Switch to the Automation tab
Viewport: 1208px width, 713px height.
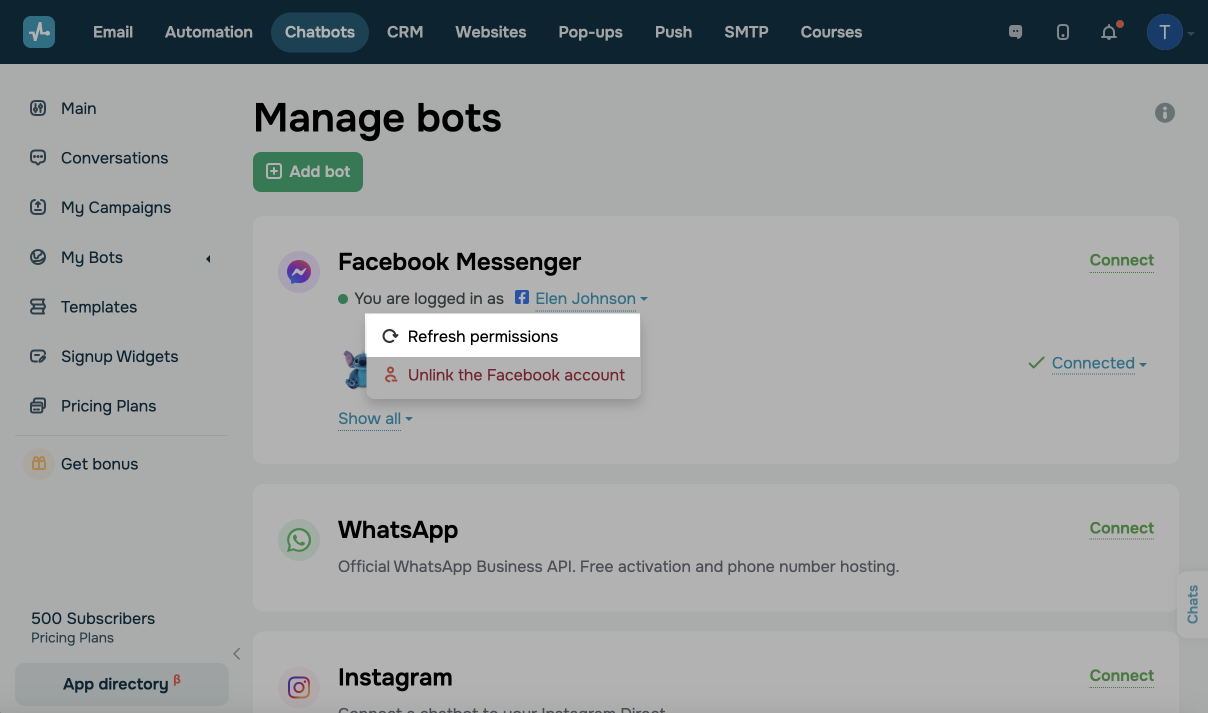pos(209,32)
